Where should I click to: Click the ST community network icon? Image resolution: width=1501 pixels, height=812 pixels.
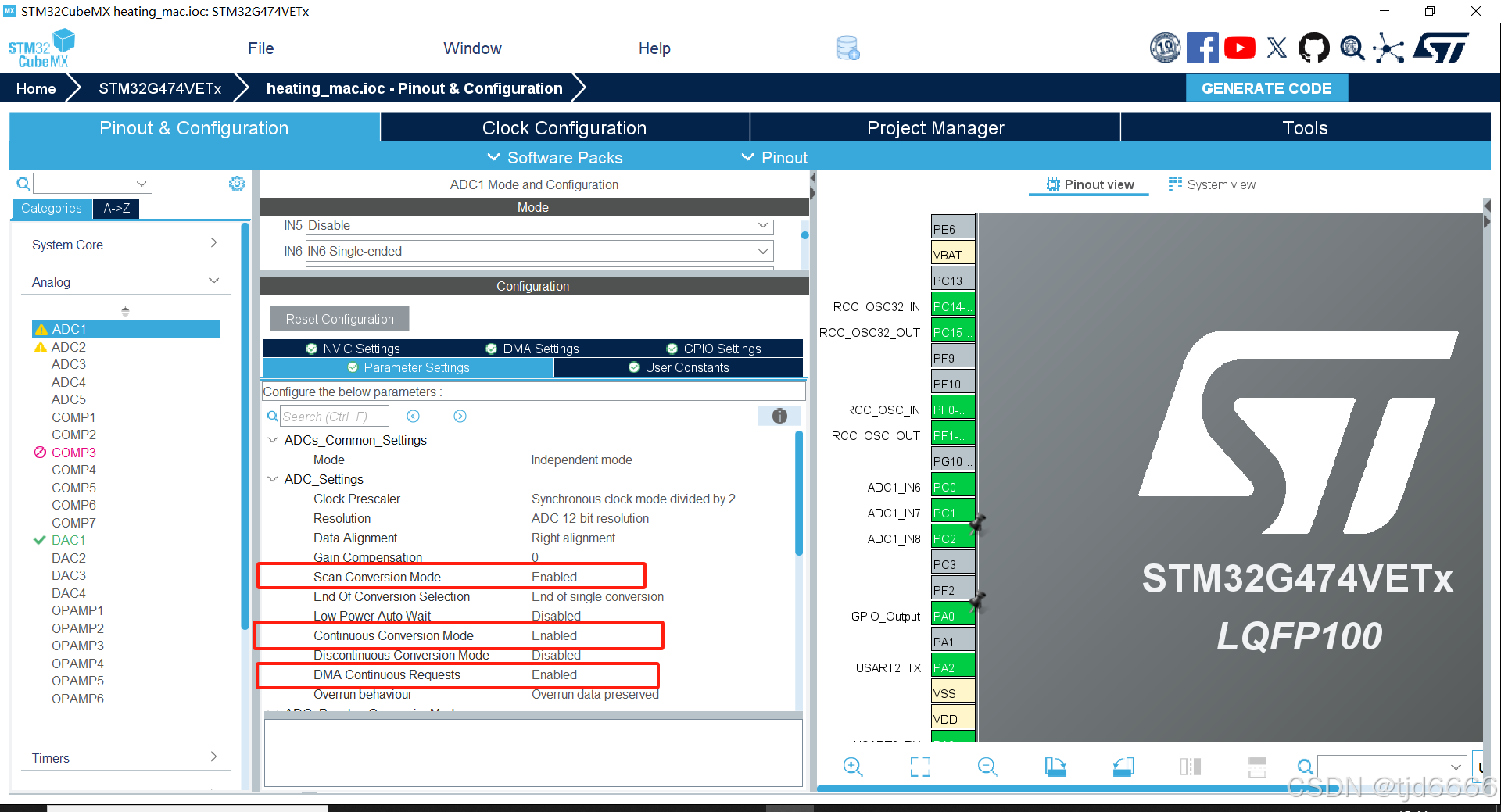[x=1388, y=48]
